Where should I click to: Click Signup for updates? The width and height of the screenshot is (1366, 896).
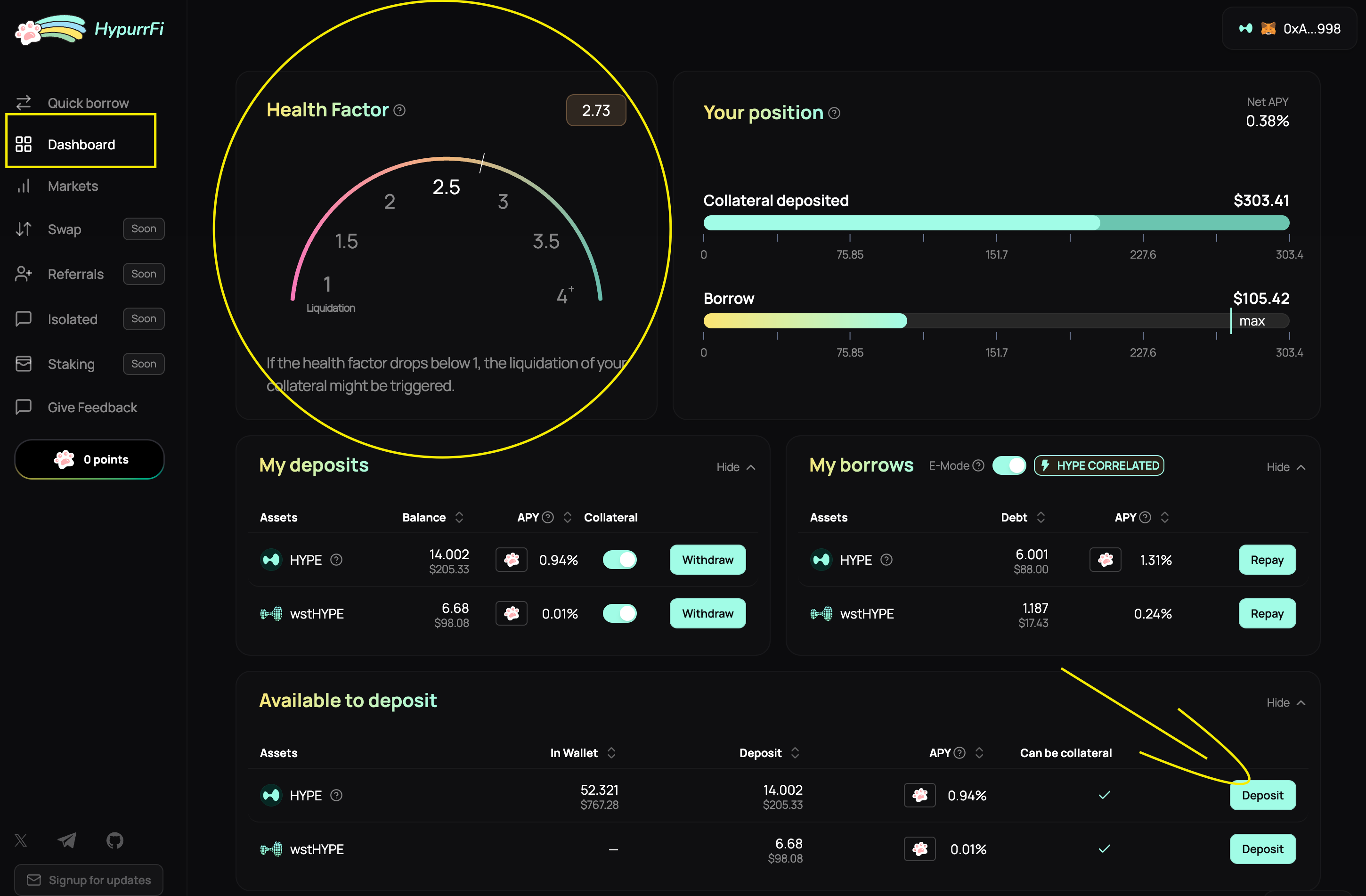[89, 880]
